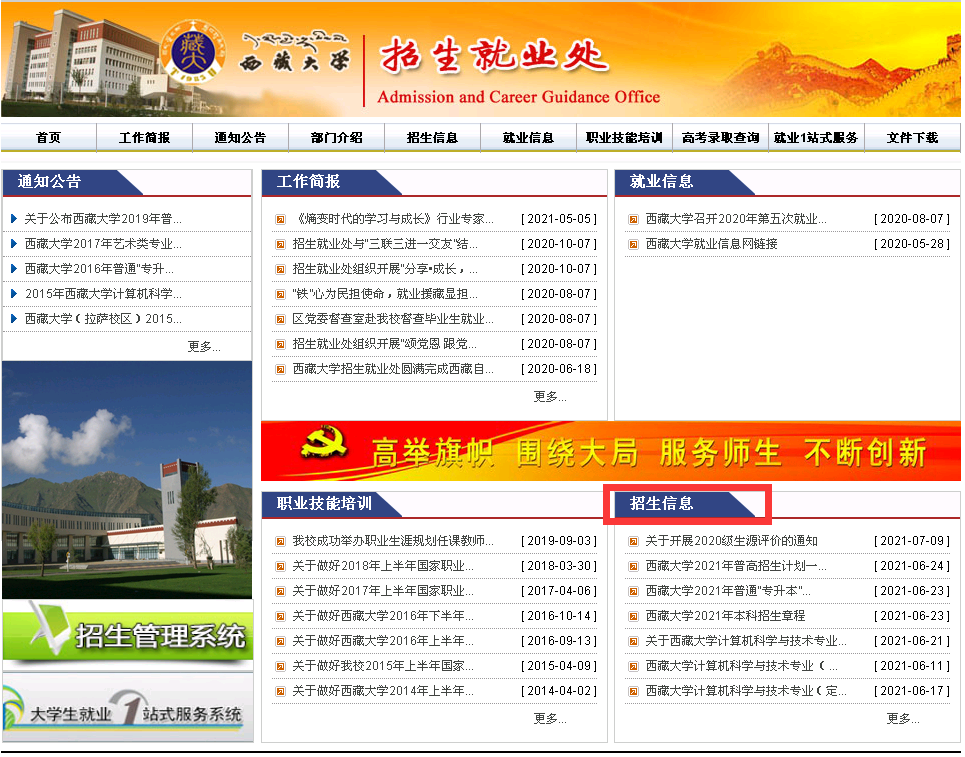Click the orange bullet icon beside 西藏大学就业信息网链接

point(633,244)
